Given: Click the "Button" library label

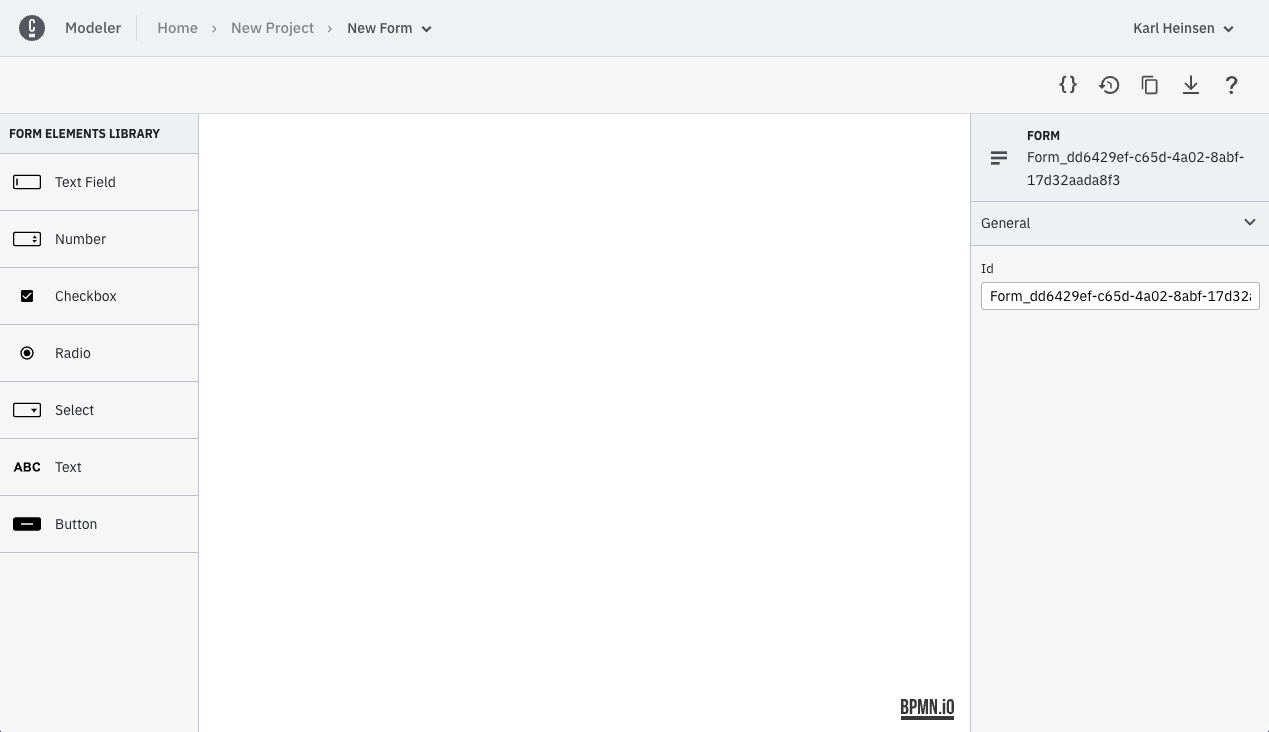Looking at the screenshot, I should (x=76, y=524).
